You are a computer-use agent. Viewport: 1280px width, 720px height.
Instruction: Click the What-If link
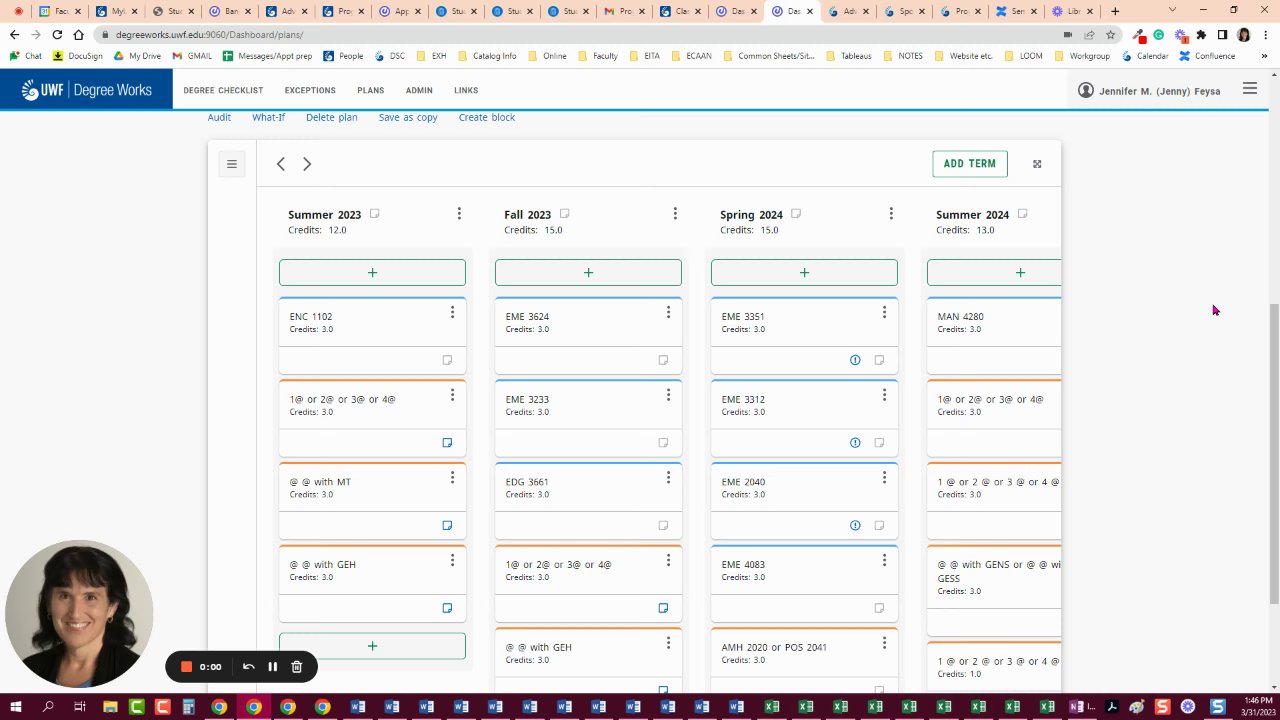click(268, 118)
